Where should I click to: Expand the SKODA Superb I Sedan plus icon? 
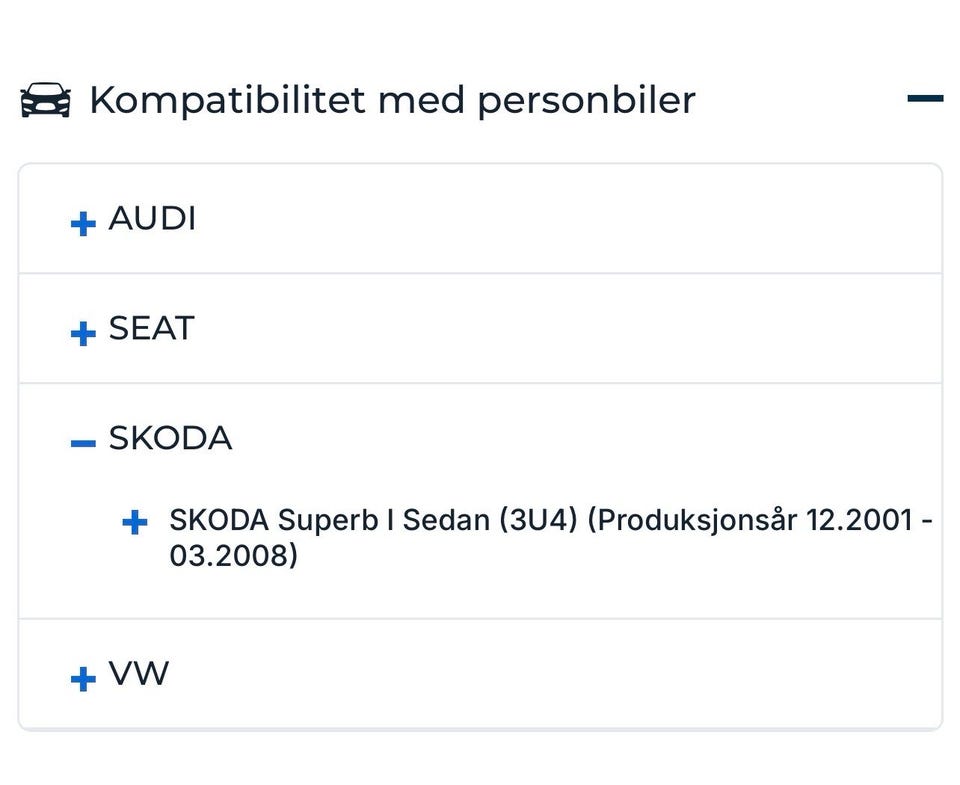pyautogui.click(x=134, y=522)
